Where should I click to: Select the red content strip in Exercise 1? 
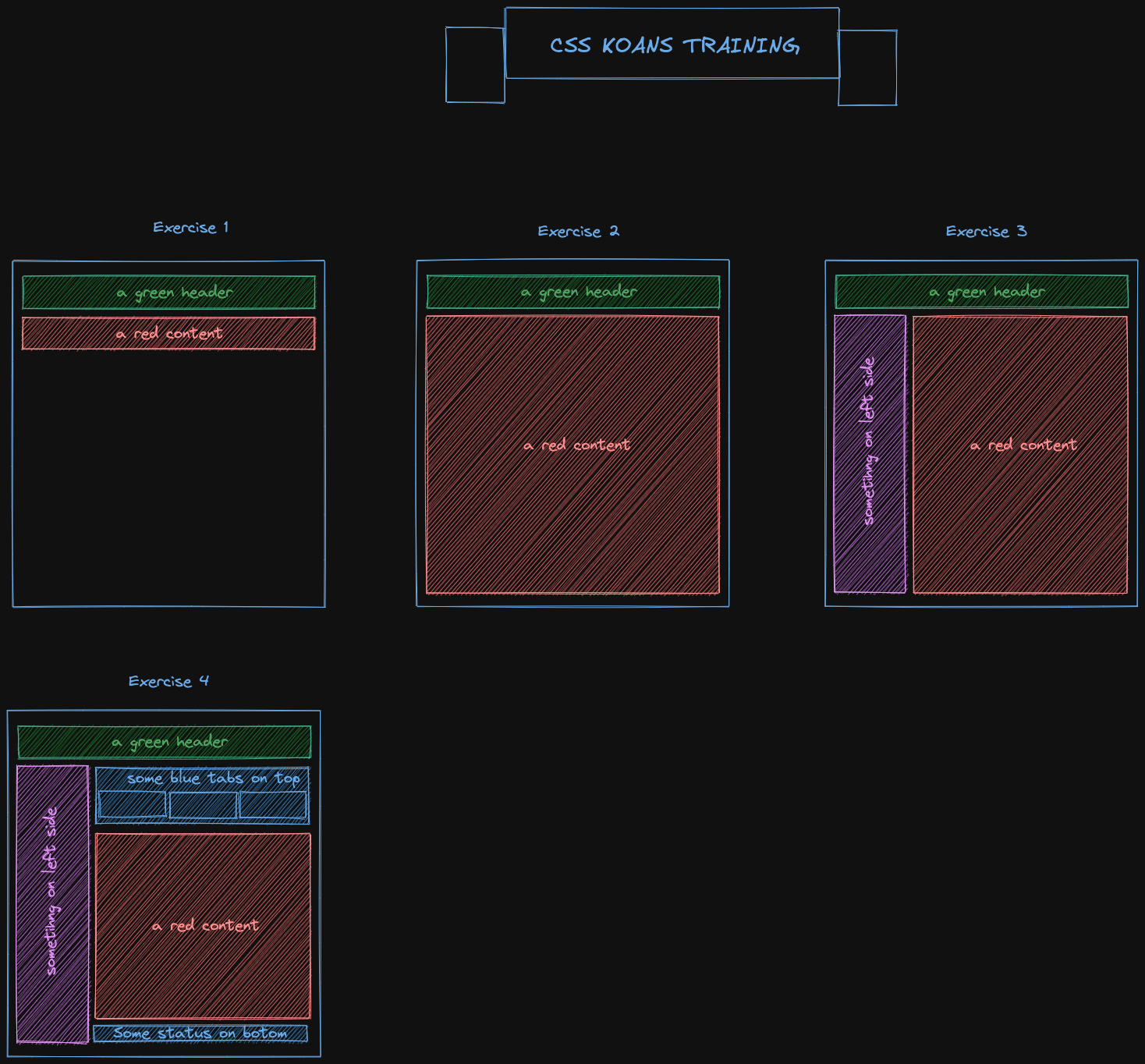pos(168,332)
